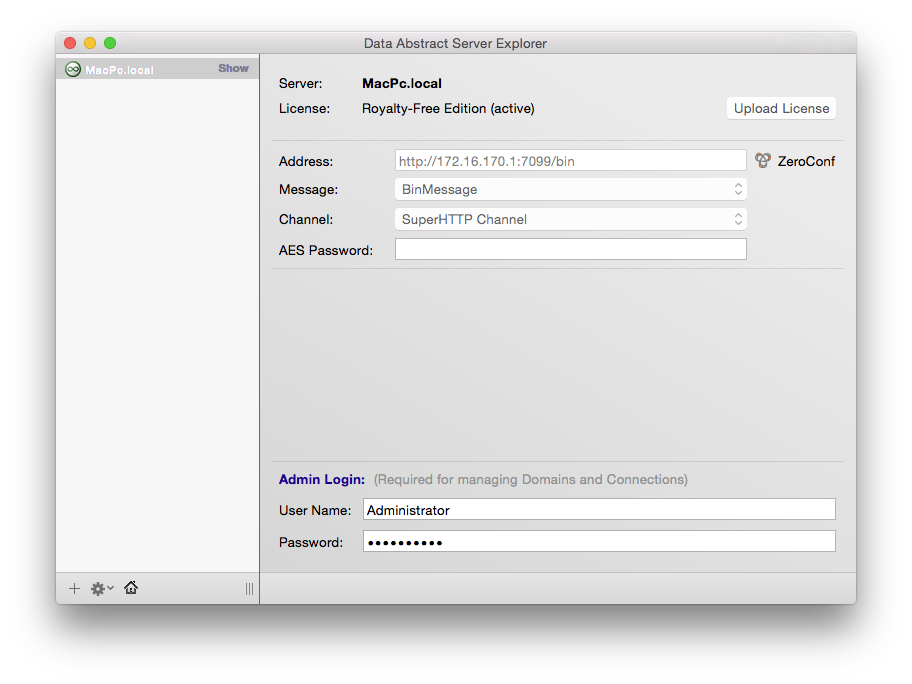This screenshot has height=684, width=912.
Task: Open the Channel type dropdown
Action: [x=571, y=219]
